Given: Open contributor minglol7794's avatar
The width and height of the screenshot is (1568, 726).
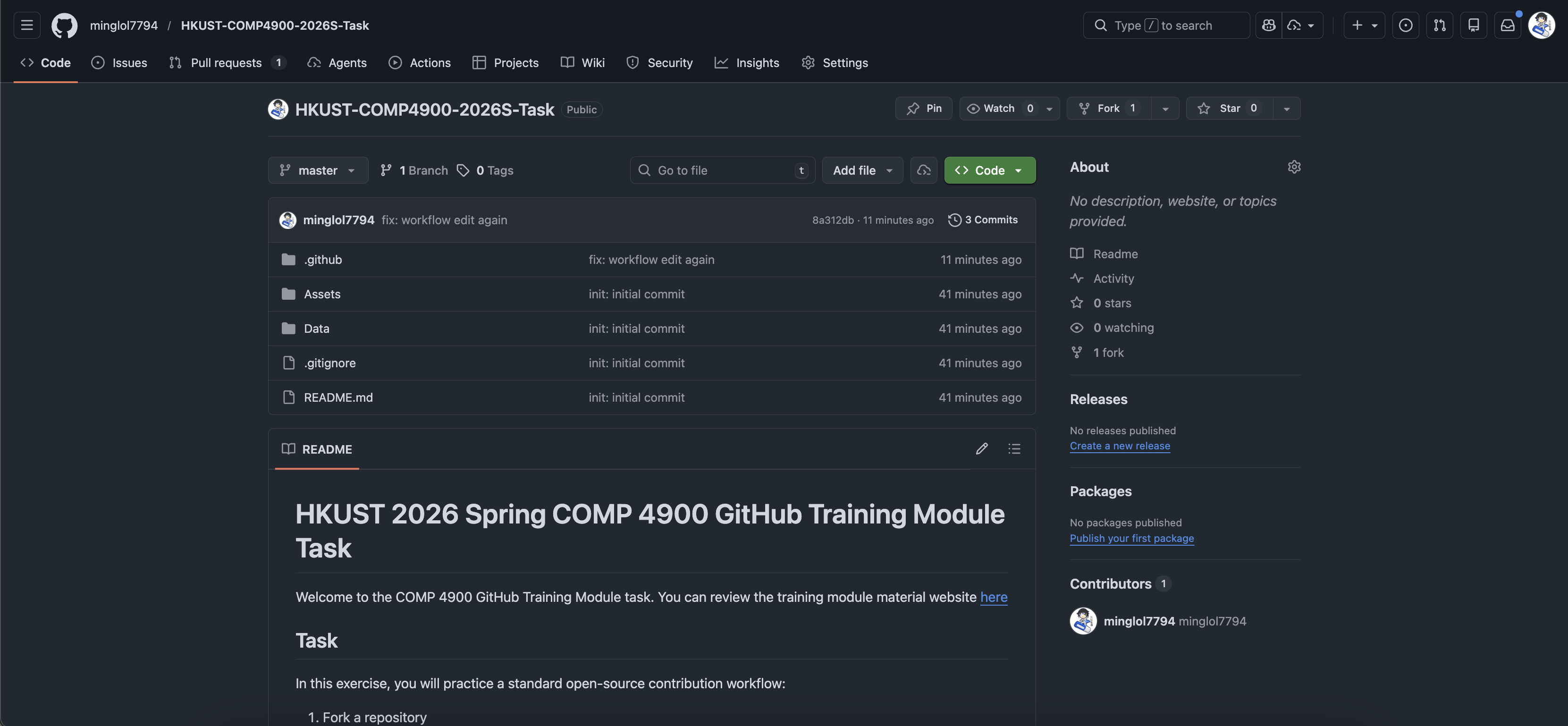Looking at the screenshot, I should pyautogui.click(x=1082, y=621).
